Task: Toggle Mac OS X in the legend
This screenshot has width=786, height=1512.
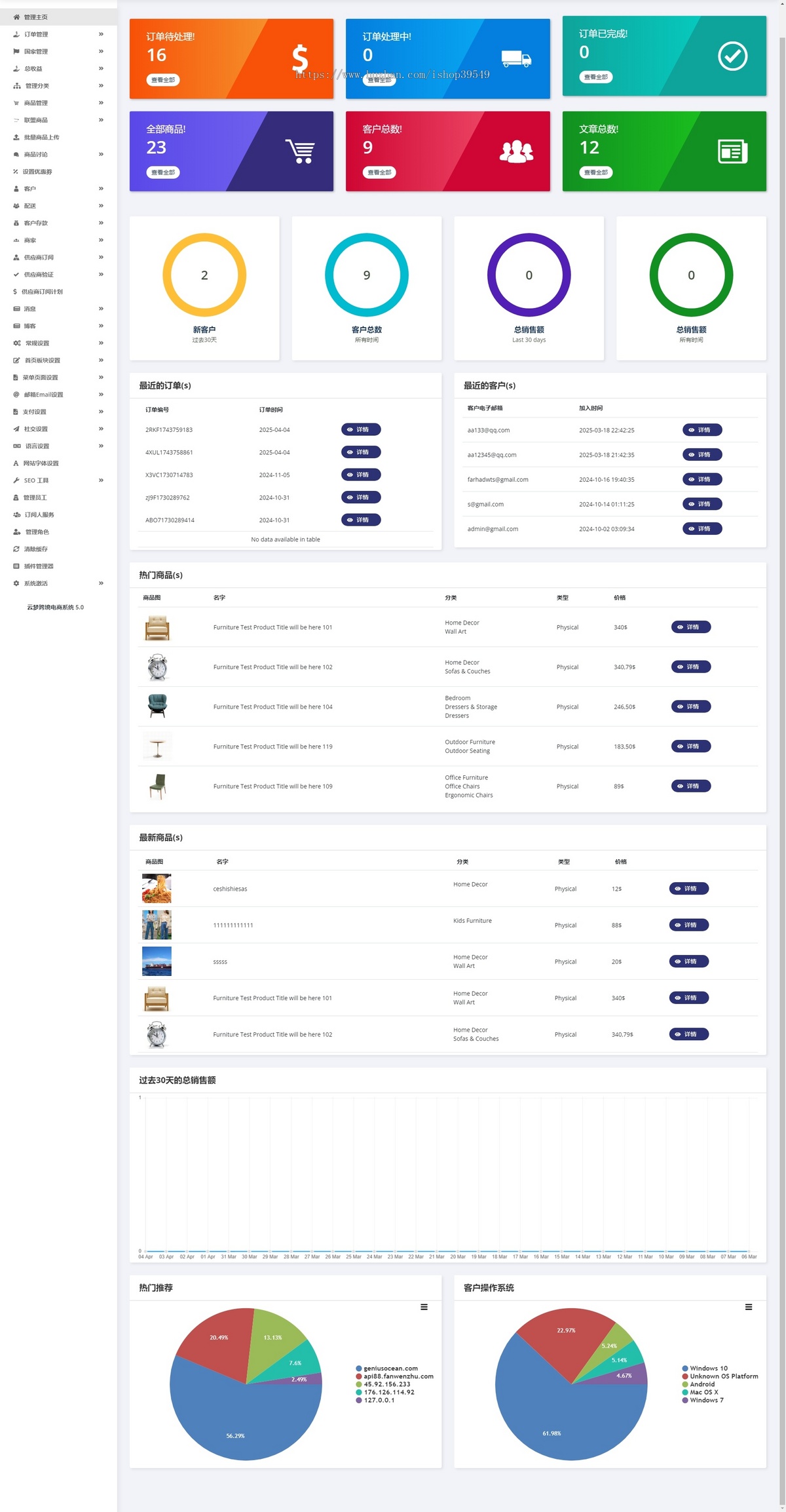Action: click(700, 1392)
